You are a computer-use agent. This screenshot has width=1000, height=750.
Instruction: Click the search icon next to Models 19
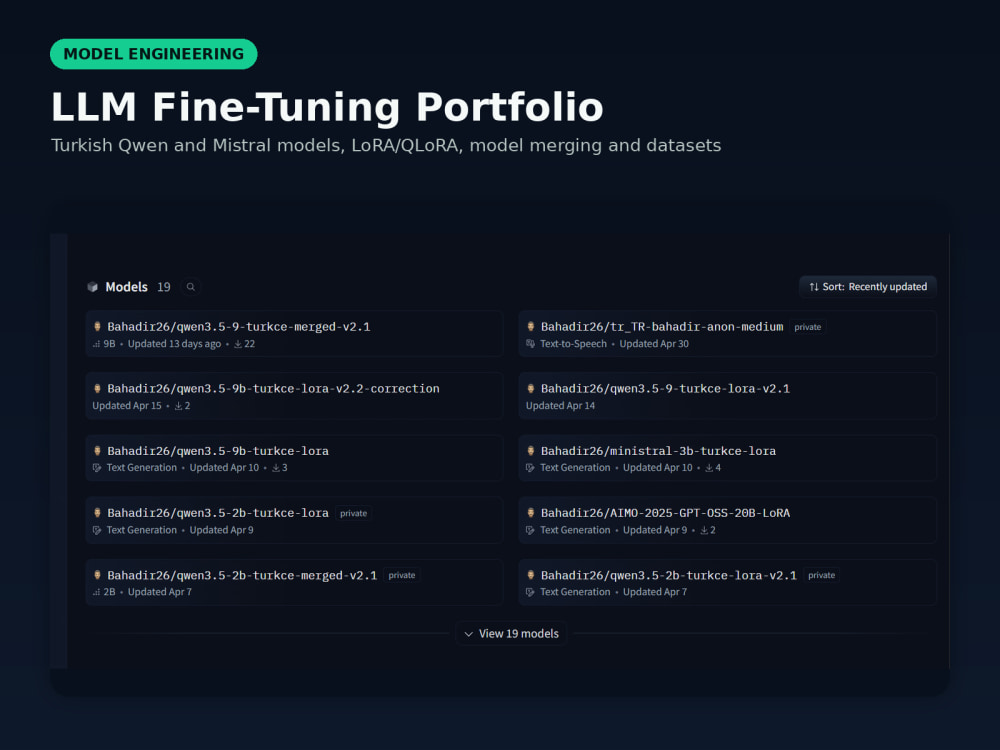click(191, 287)
